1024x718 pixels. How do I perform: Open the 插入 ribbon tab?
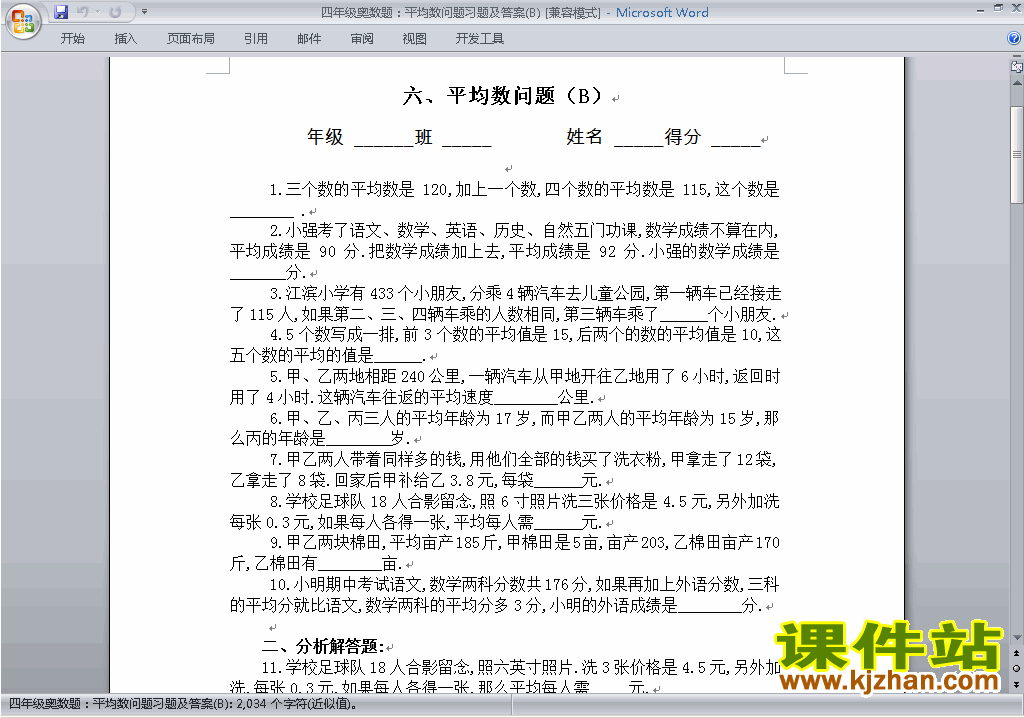(x=125, y=39)
